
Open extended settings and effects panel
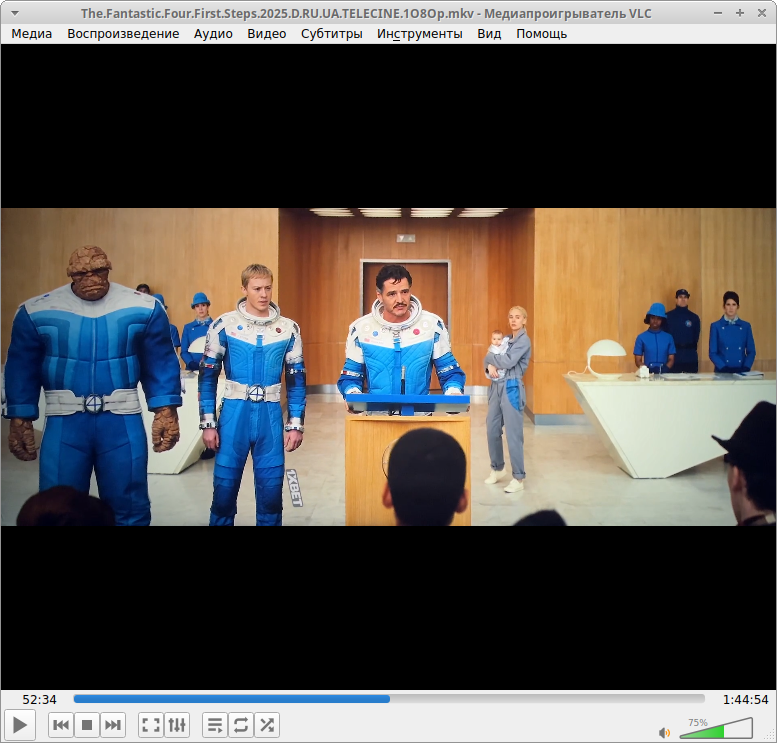177,725
